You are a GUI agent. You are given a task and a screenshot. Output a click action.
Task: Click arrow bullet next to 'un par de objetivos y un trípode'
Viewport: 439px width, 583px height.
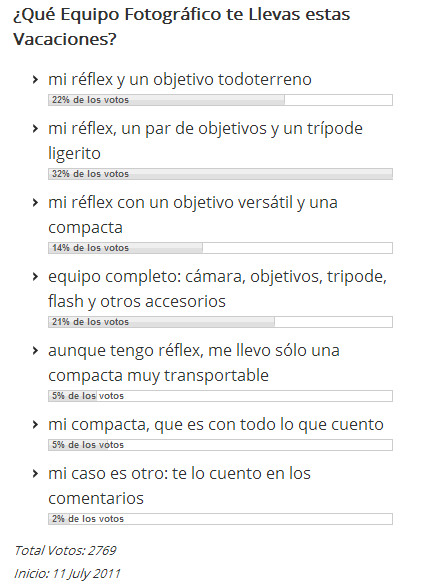(35, 129)
